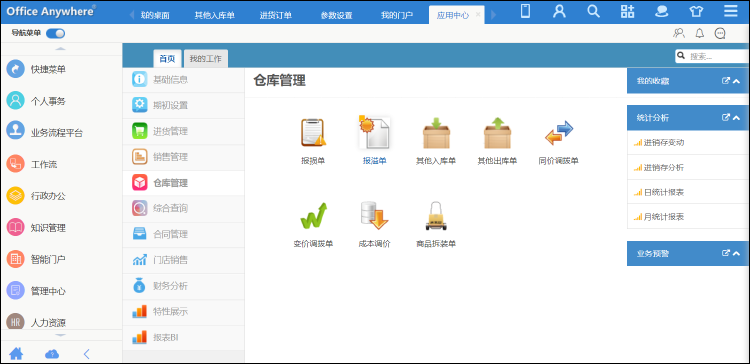The height and width of the screenshot is (364, 750).
Task: Click the T-shirt theme icon
Action: (x=696, y=11)
